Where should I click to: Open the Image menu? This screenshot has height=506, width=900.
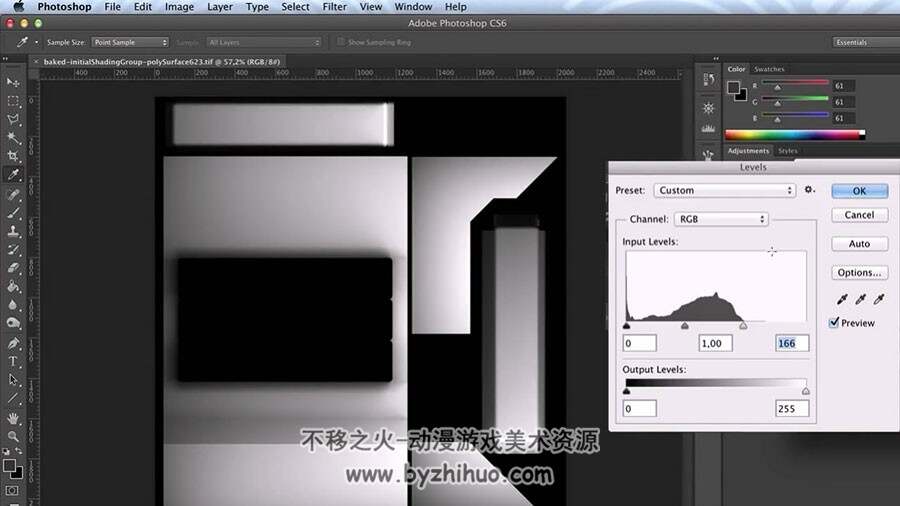click(x=179, y=7)
